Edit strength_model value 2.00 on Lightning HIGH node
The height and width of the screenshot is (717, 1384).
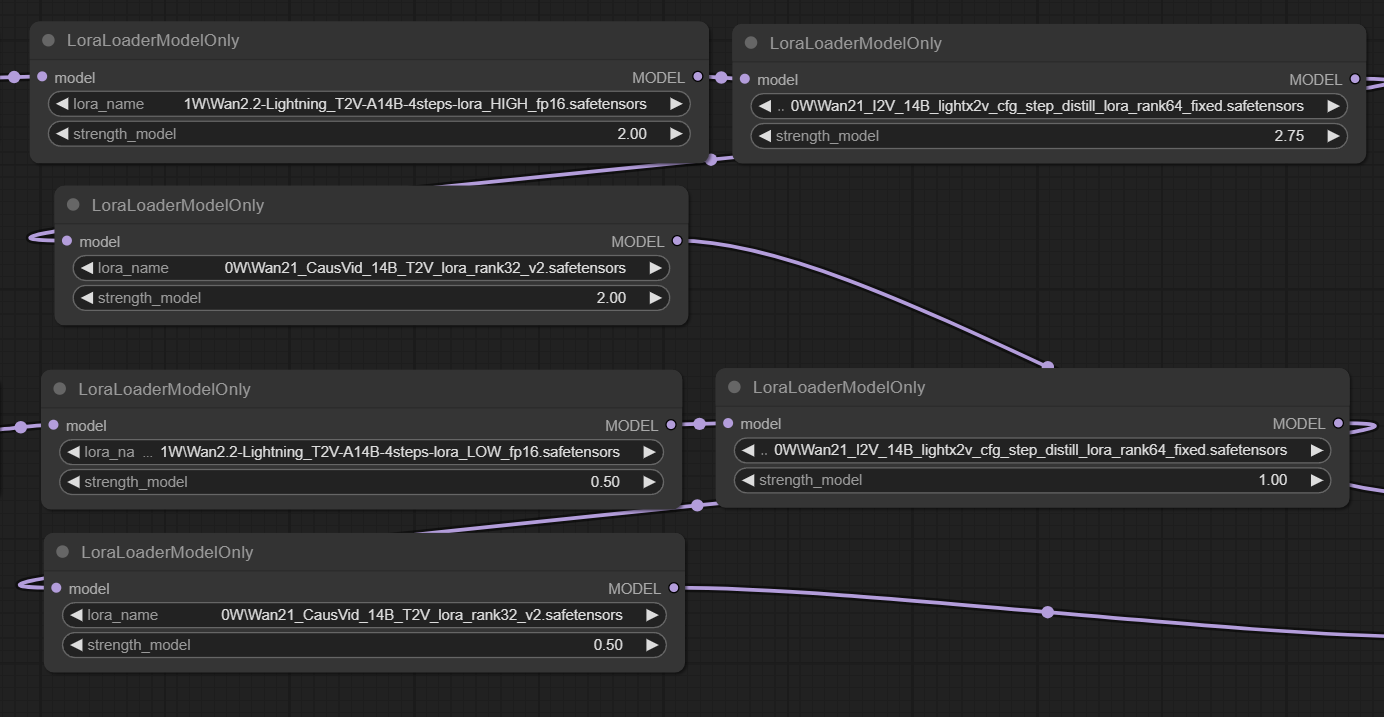coord(369,134)
